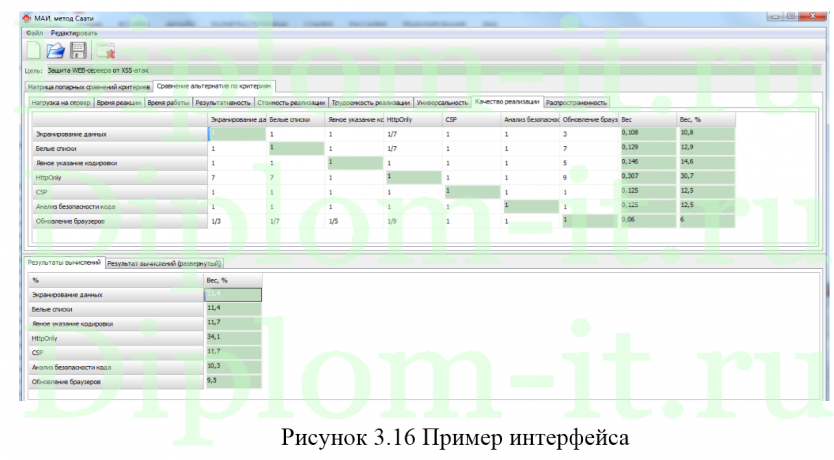Screen dimensions: 834x460
Task: Click result value 9,5
Action: point(233,381)
